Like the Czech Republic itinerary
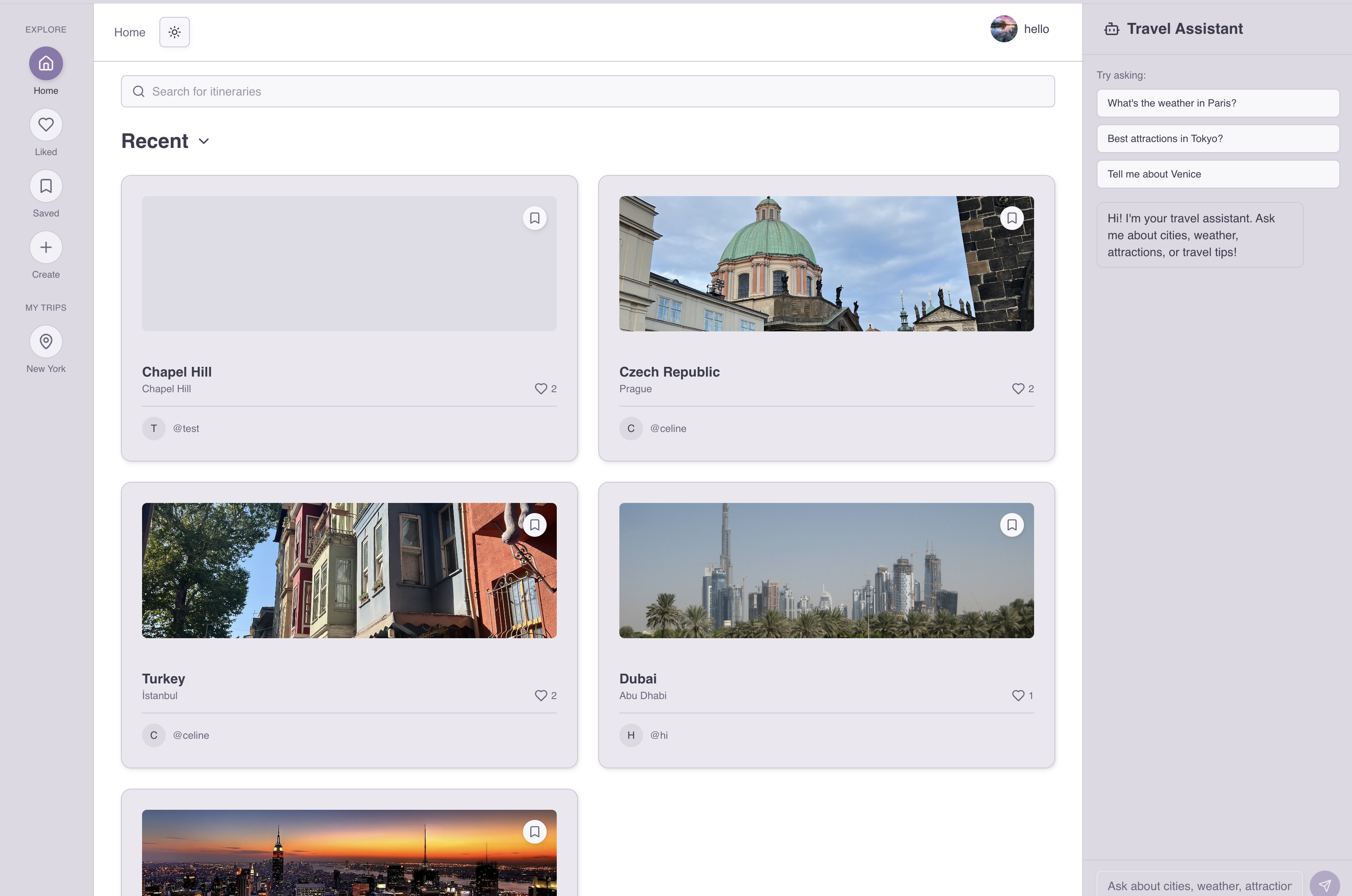 point(1018,388)
